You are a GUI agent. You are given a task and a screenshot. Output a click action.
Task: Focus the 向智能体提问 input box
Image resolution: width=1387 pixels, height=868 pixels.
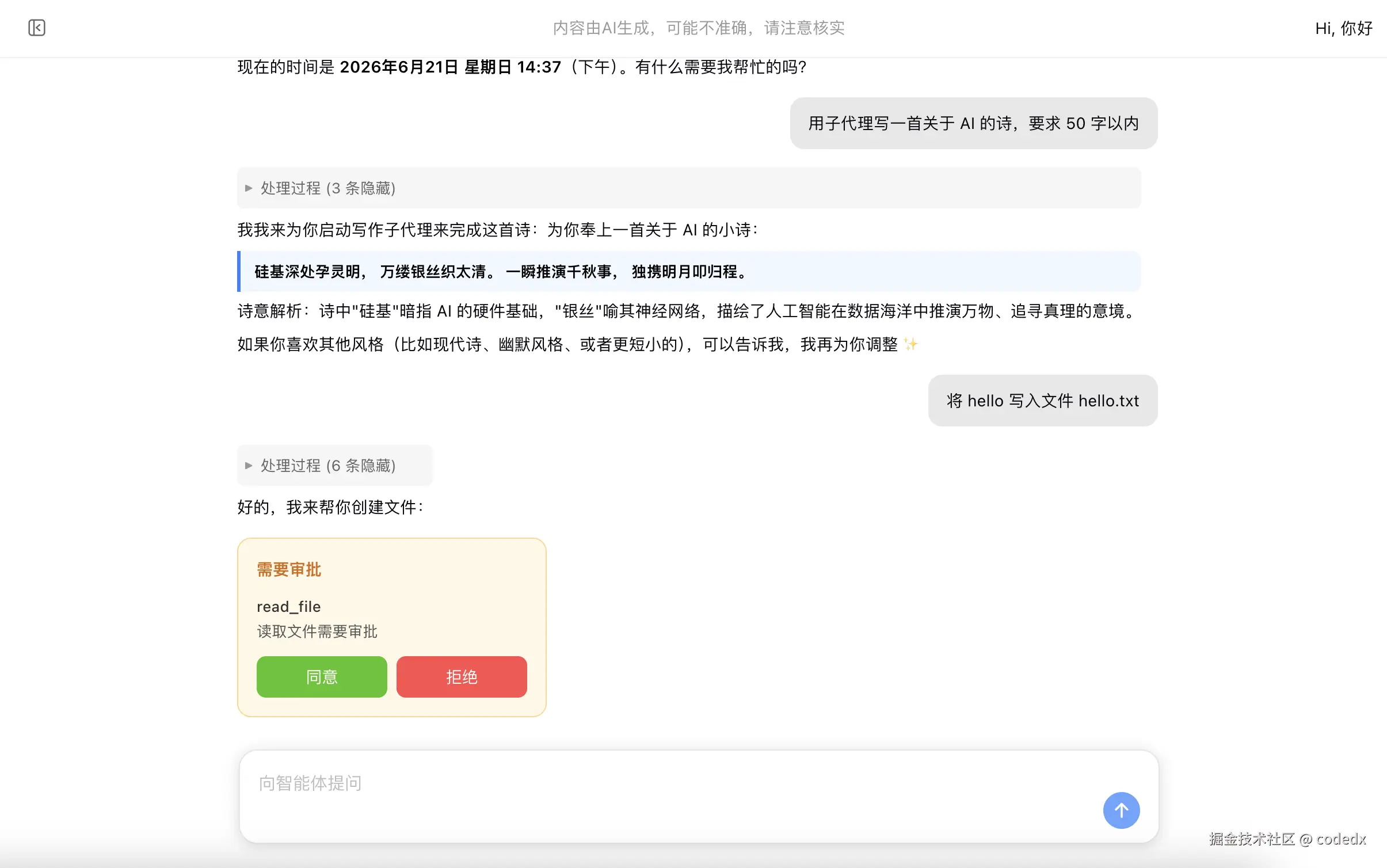tap(699, 797)
